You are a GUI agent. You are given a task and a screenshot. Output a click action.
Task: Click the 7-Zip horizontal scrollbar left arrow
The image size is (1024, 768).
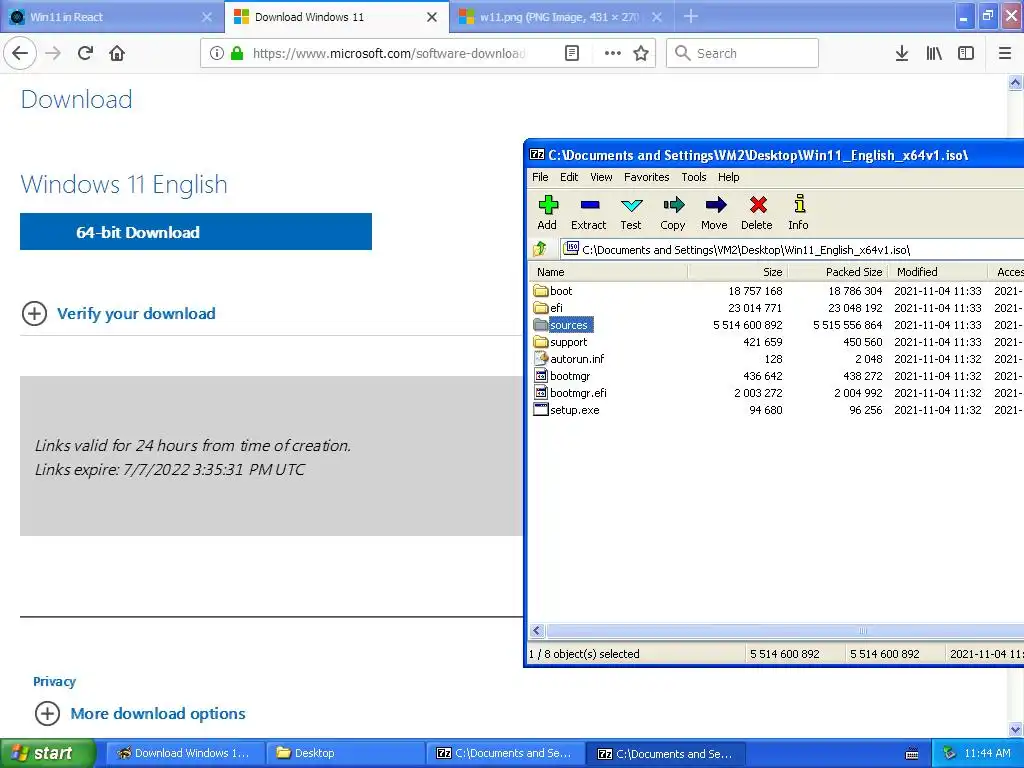tap(537, 630)
